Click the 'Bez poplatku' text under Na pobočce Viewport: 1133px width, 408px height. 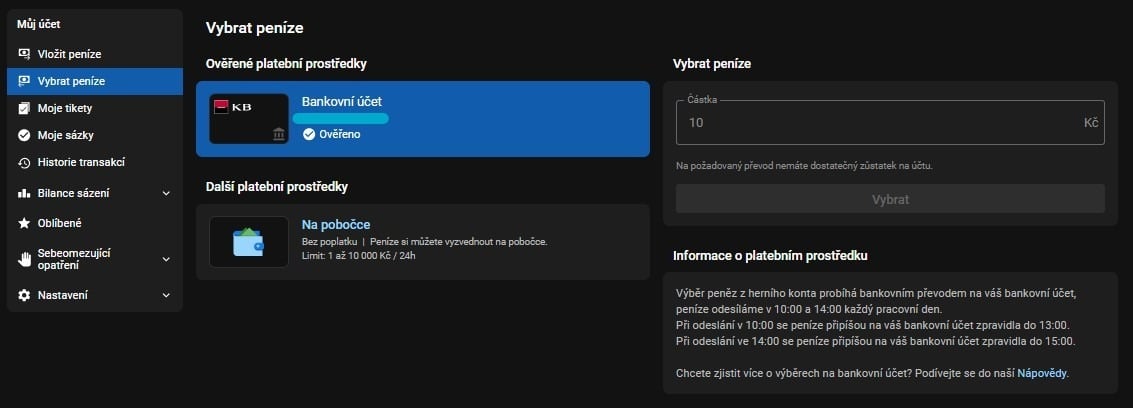coord(329,241)
